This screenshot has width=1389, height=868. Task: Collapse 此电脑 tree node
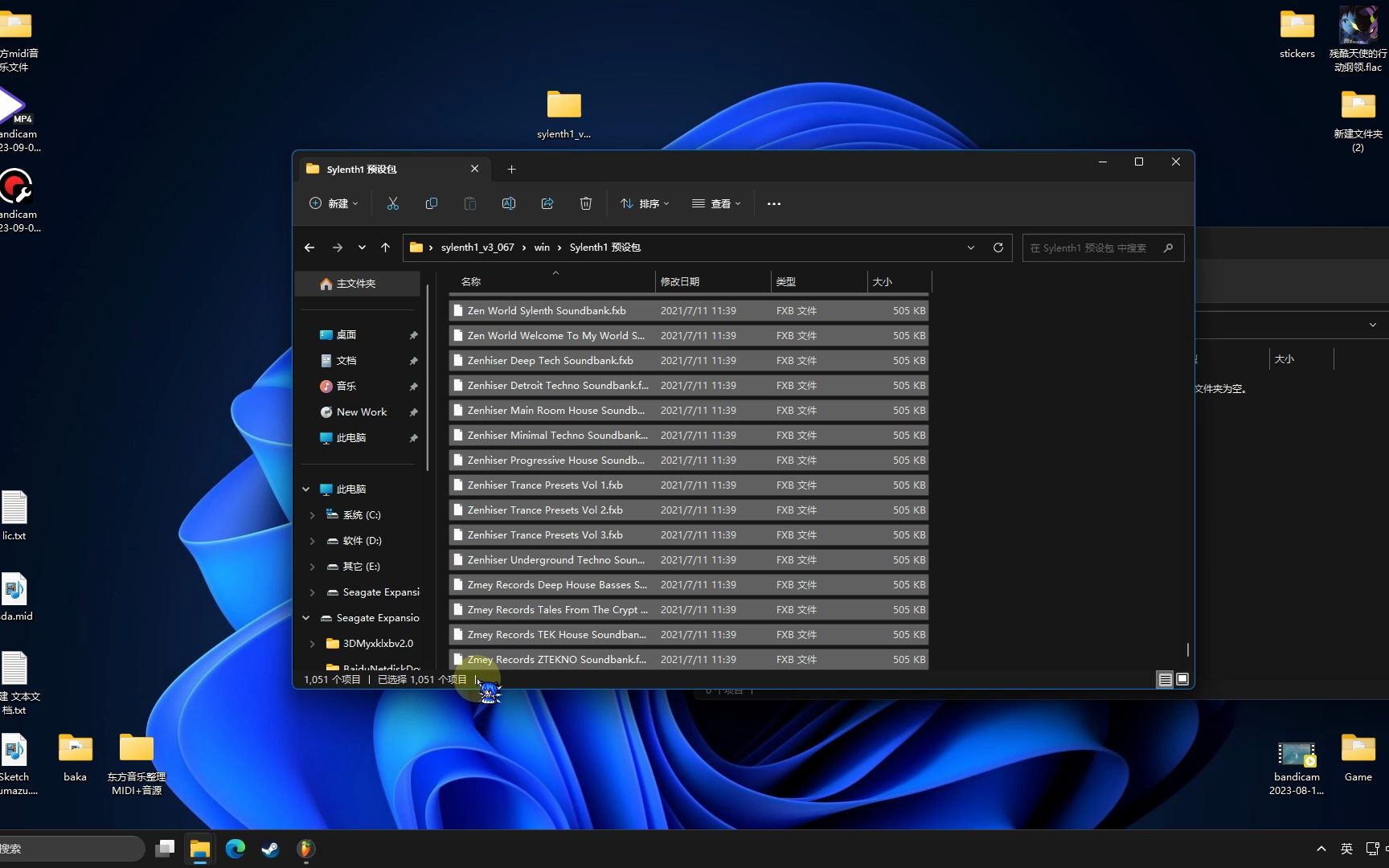[x=305, y=489]
